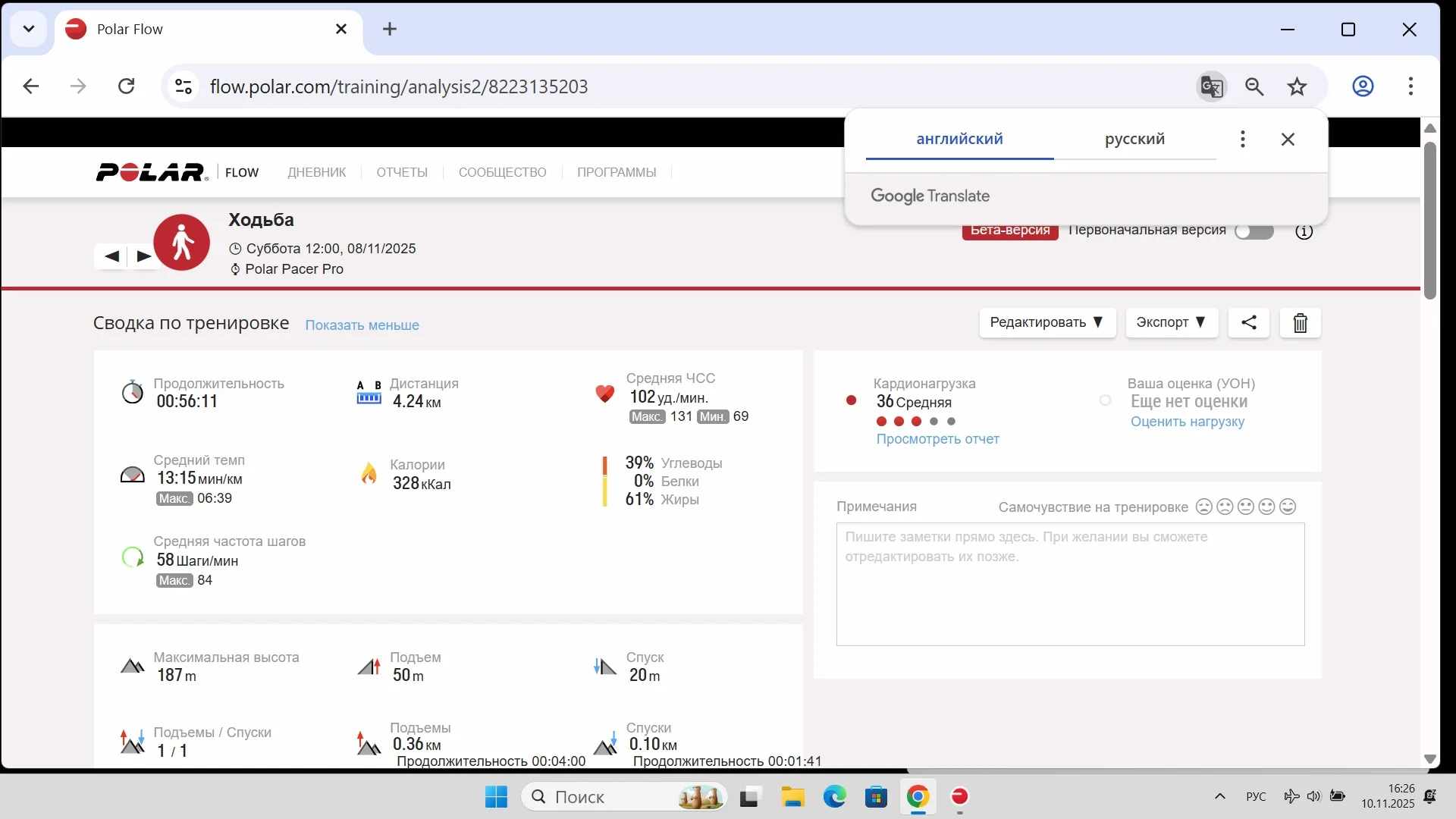Viewport: 1456px width, 819px height.
Task: Open Google Translate icon in address bar
Action: [1211, 86]
